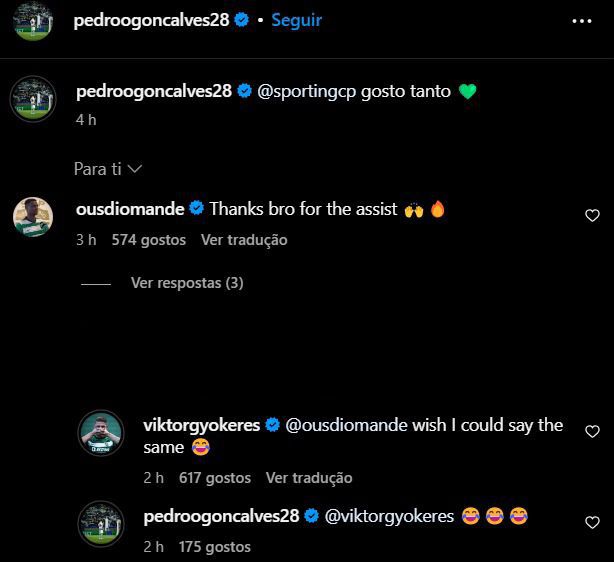This screenshot has width=614, height=562.
Task: Click Ver tradução under ousdiomande's comment
Action: (x=244, y=240)
